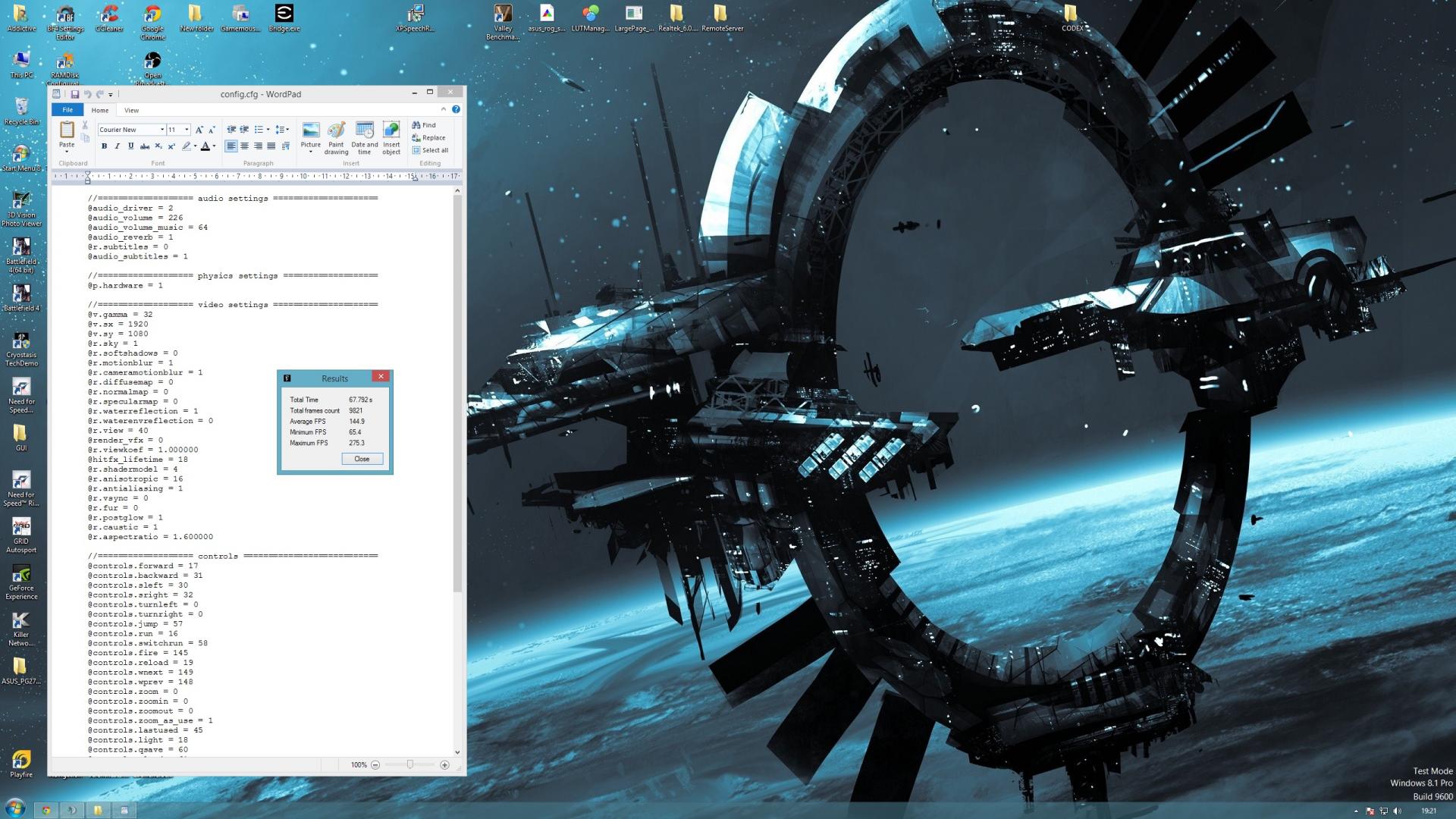Image resolution: width=1456 pixels, height=819 pixels.
Task: Open the line spacing dropdown
Action: 282,130
